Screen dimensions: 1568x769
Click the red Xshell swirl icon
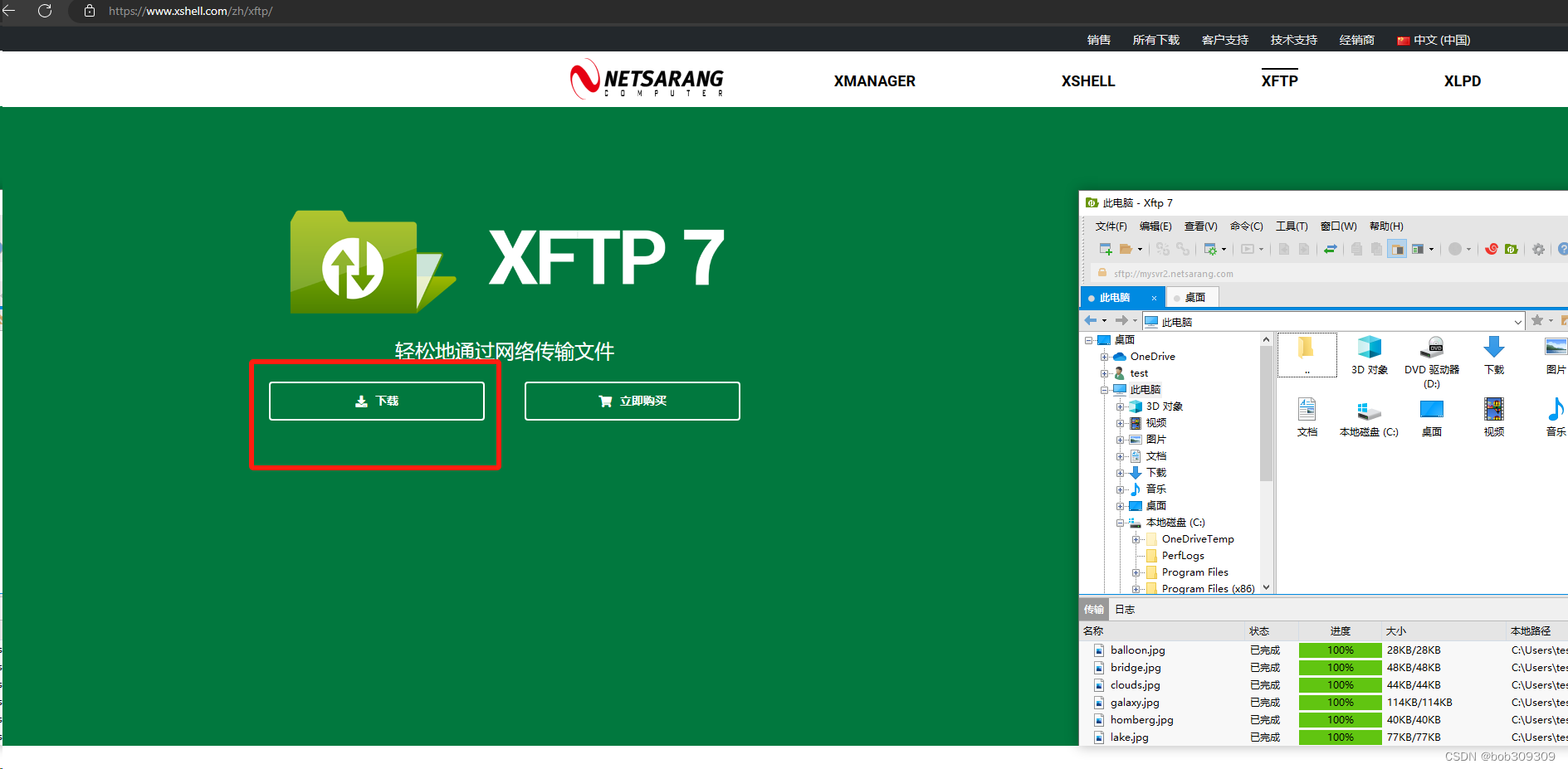coord(1492,249)
